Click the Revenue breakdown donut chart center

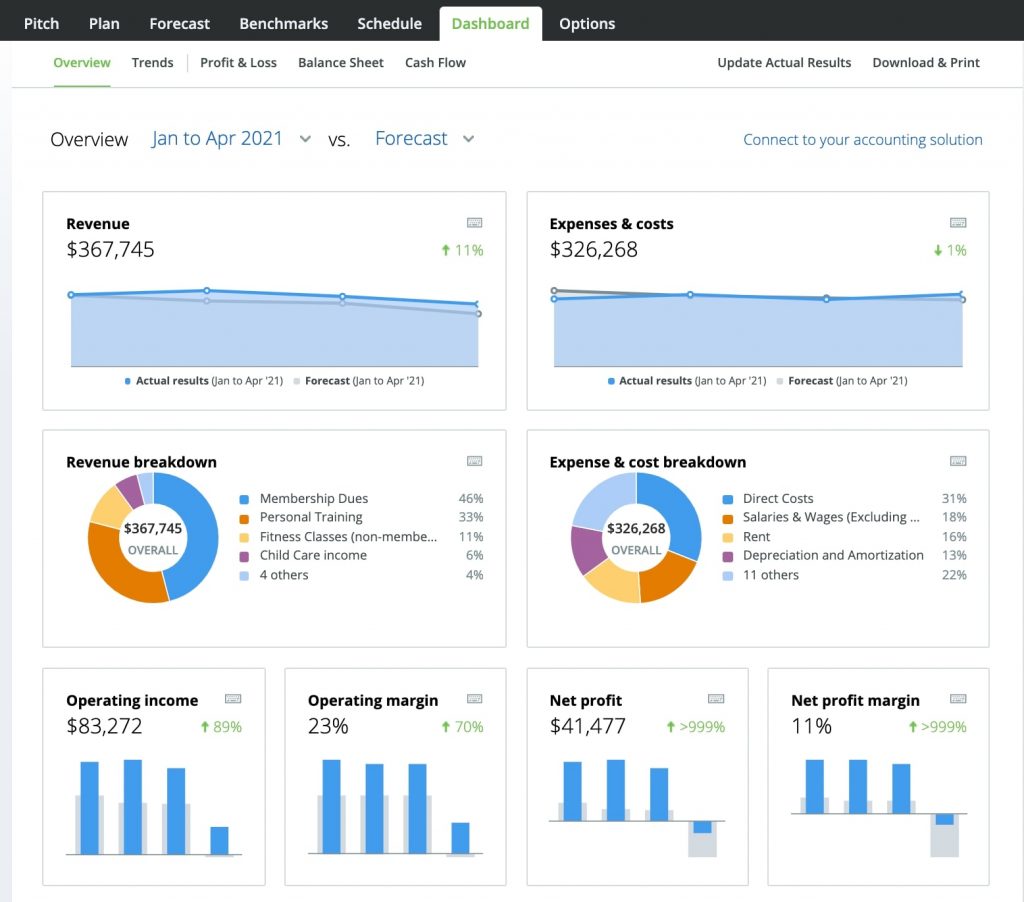(x=153, y=538)
